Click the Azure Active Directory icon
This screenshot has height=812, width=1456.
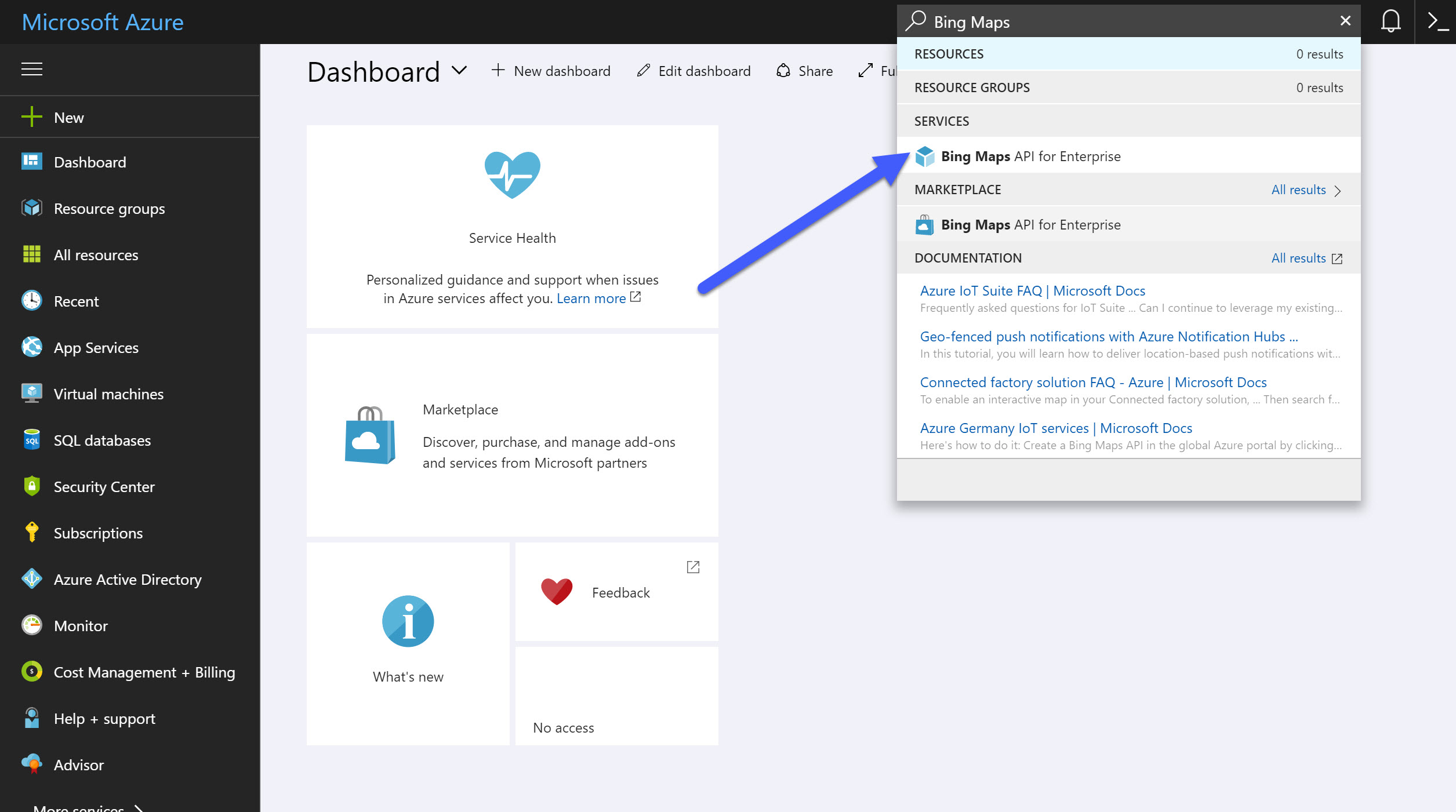30,579
